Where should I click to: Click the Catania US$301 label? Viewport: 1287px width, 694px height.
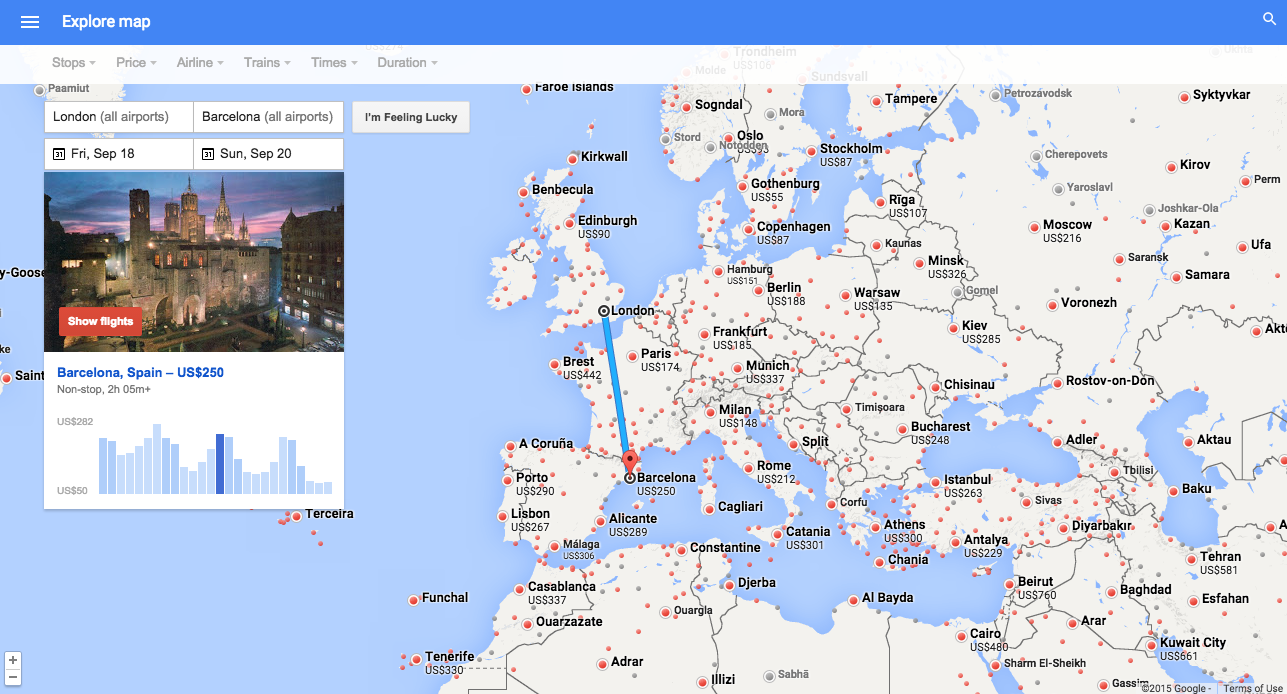click(807, 538)
